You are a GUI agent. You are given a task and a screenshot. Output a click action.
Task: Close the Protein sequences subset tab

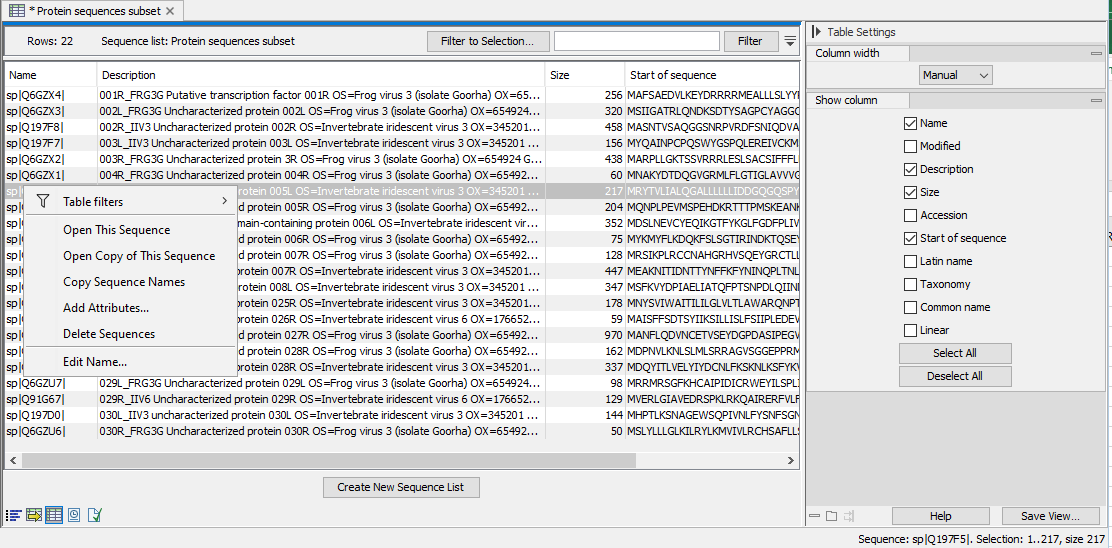pyautogui.click(x=170, y=10)
